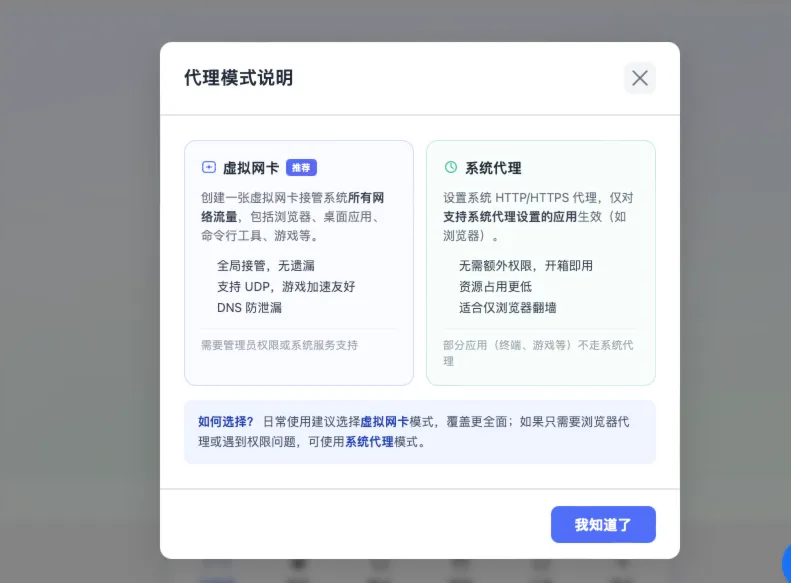
Task: Select the 虚拟网卡 card heading
Action: [251, 168]
